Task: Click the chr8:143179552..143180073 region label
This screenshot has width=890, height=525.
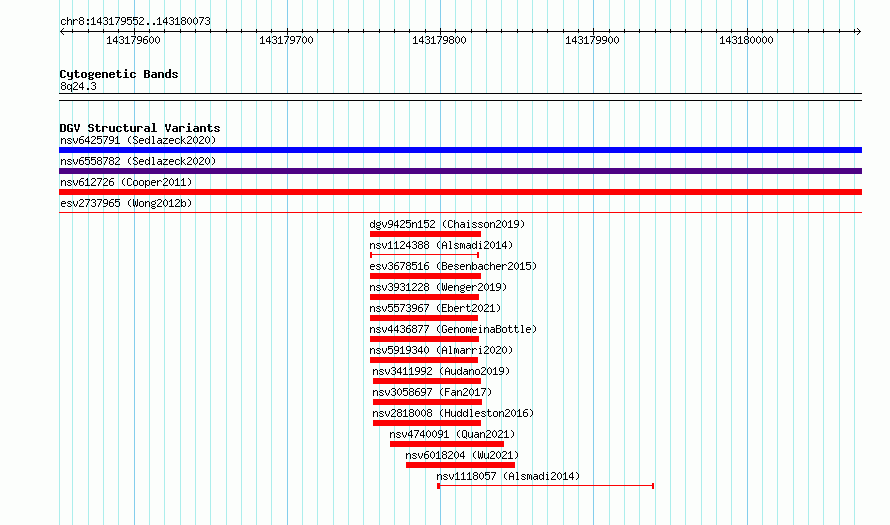Action: tap(135, 21)
